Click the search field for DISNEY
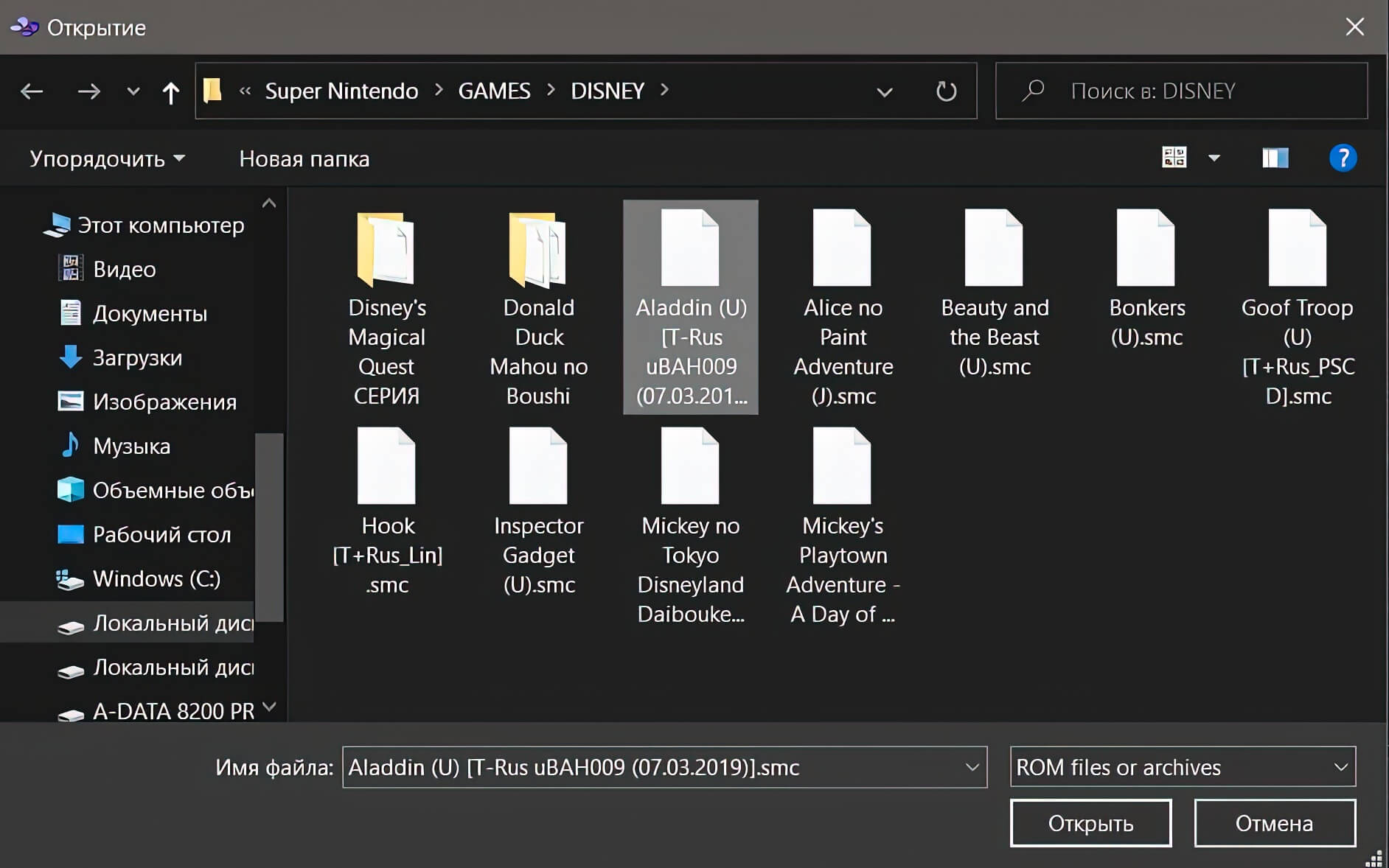This screenshot has width=1389, height=868. (1181, 91)
